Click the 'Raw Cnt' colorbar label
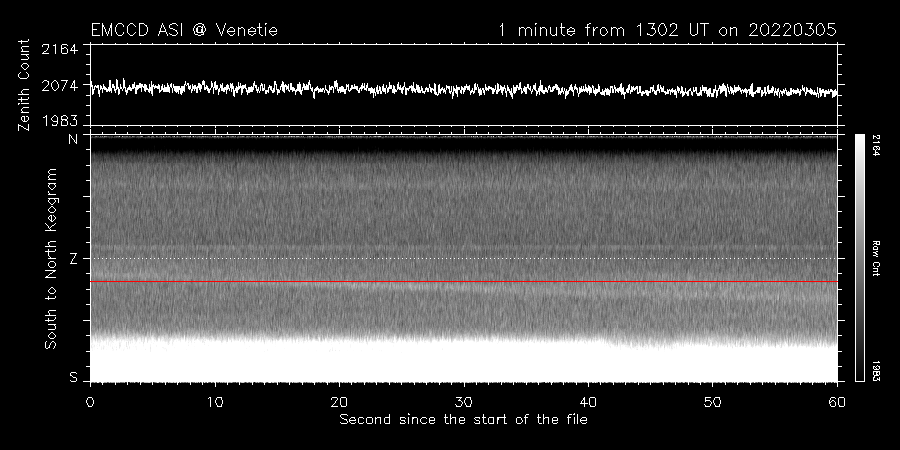The image size is (900, 450). (x=876, y=258)
